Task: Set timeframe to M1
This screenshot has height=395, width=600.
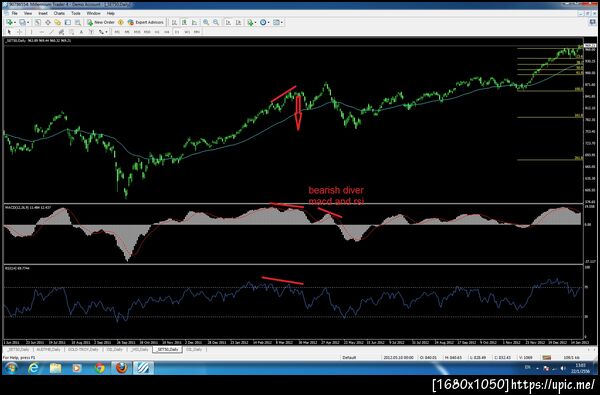Action: point(117,32)
